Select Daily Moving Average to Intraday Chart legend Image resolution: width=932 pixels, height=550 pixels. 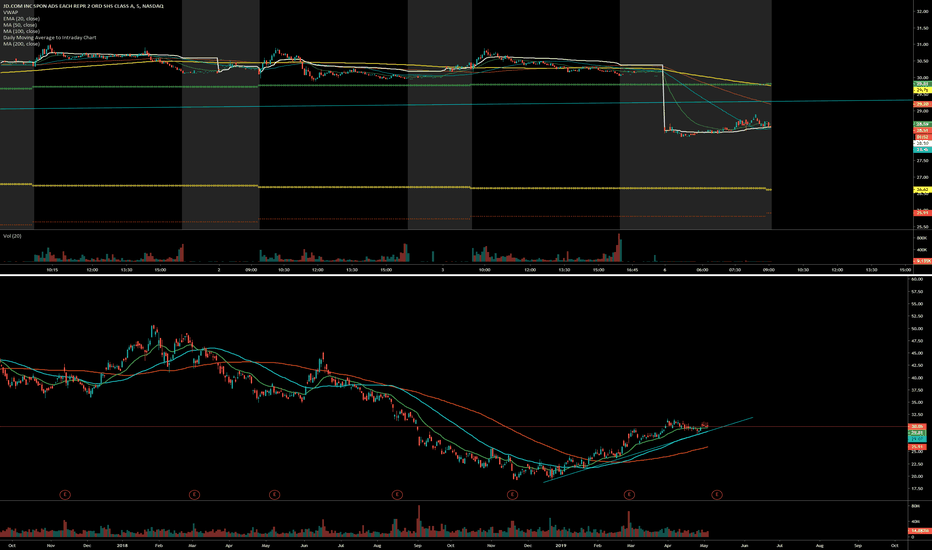click(49, 37)
